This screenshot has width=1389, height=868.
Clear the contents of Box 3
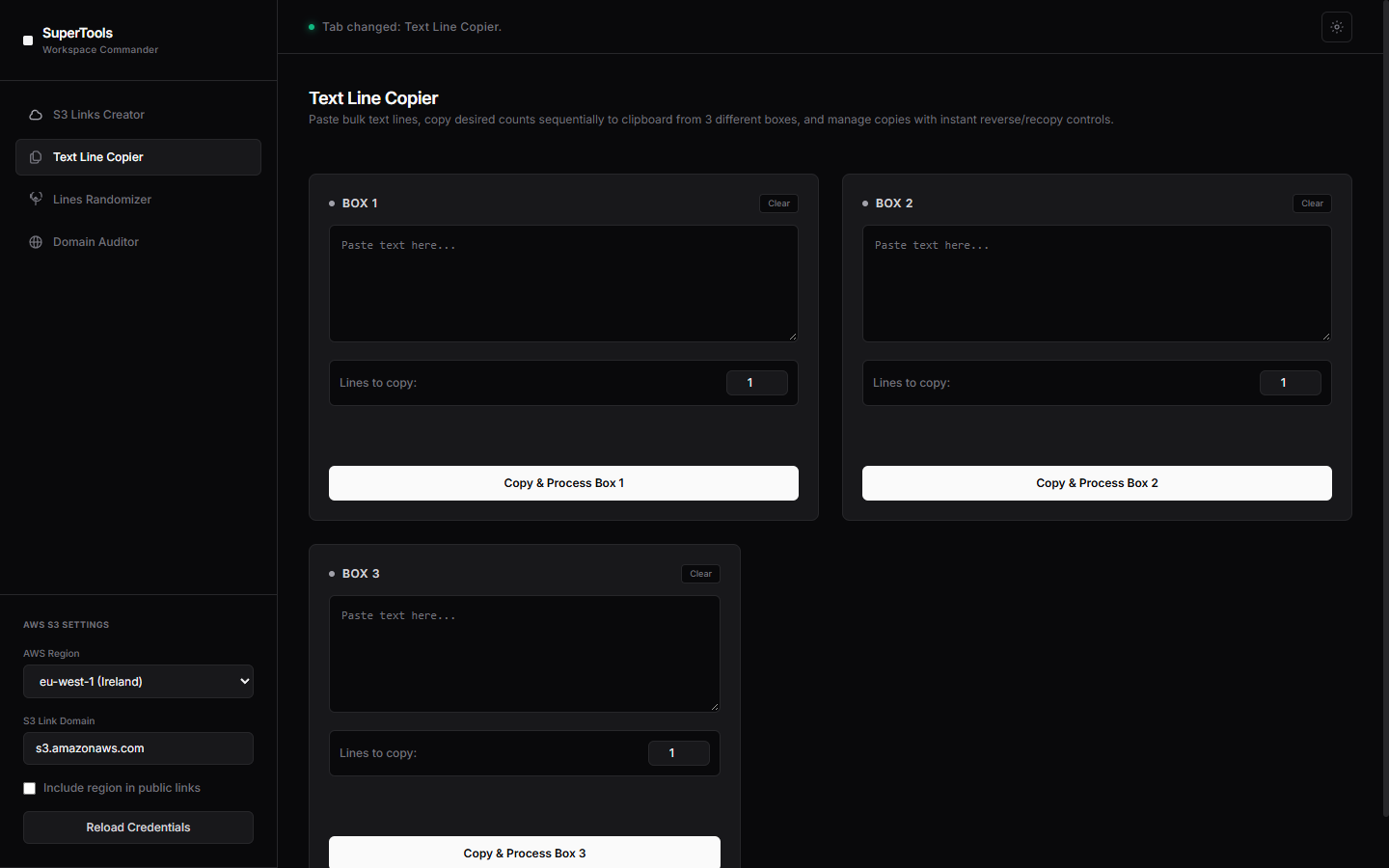701,574
